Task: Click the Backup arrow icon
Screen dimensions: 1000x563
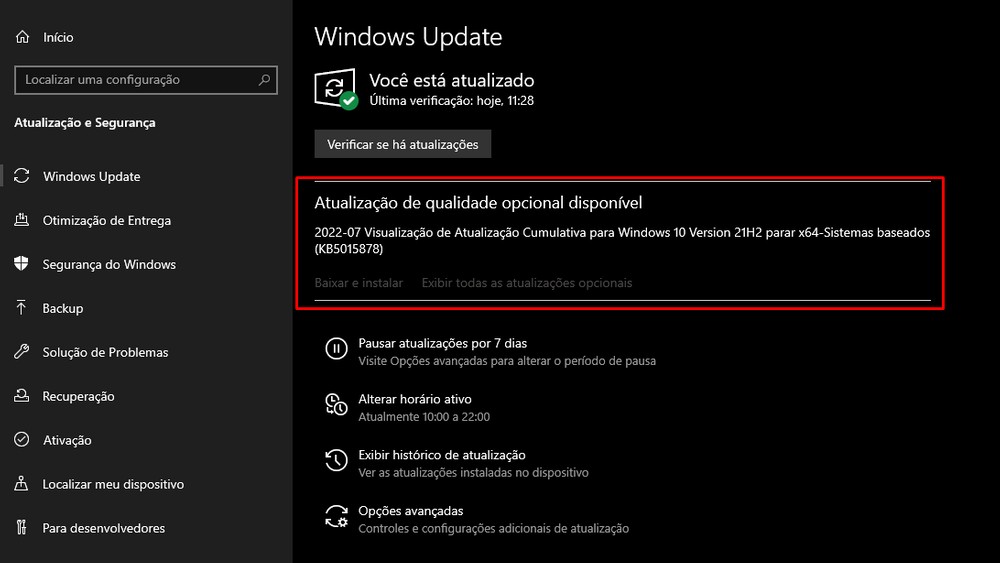Action: pyautogui.click(x=22, y=308)
